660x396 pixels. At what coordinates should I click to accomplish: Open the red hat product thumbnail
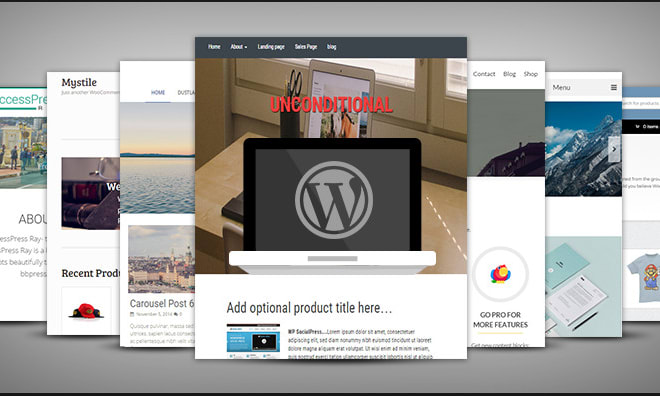(86, 311)
